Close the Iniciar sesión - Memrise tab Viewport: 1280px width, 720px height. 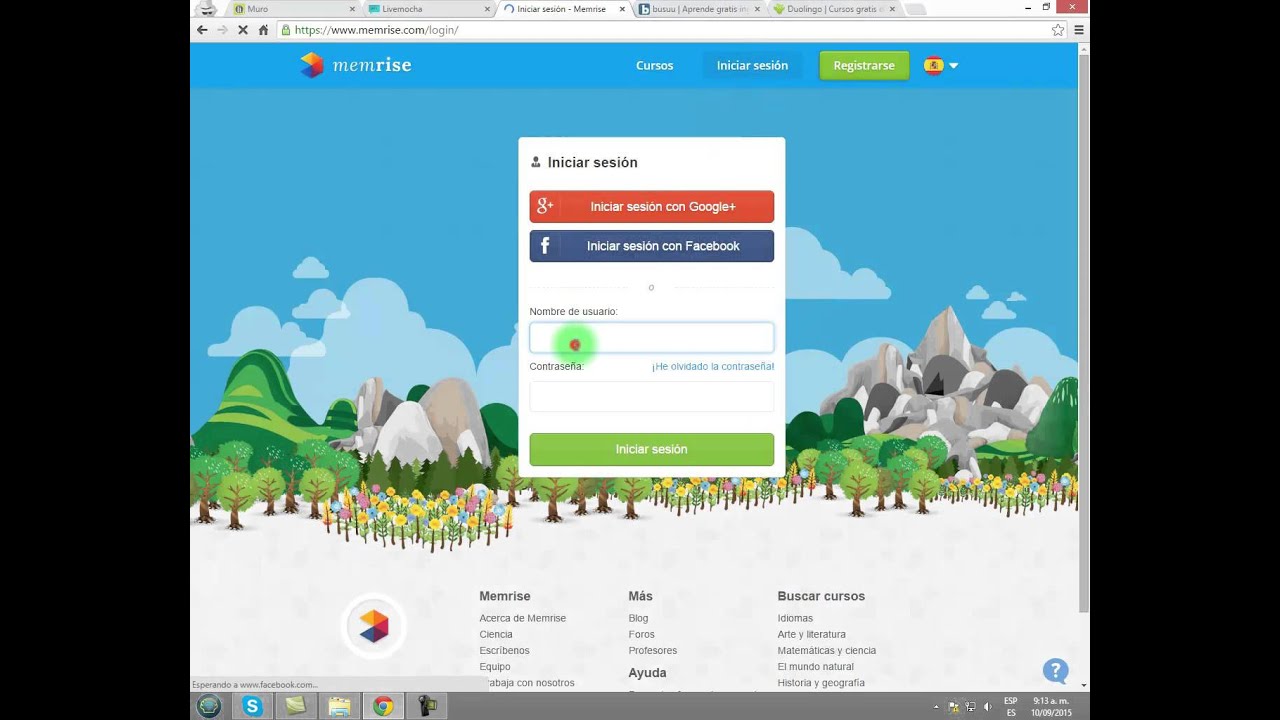[x=622, y=9]
